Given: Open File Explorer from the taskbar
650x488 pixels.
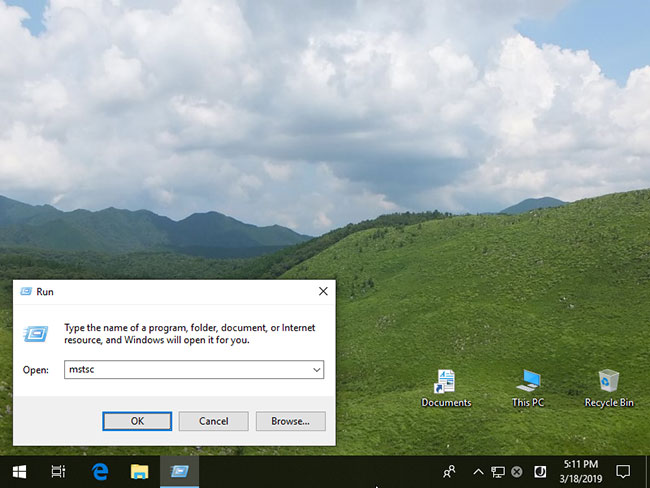Looking at the screenshot, I should pos(139,471).
